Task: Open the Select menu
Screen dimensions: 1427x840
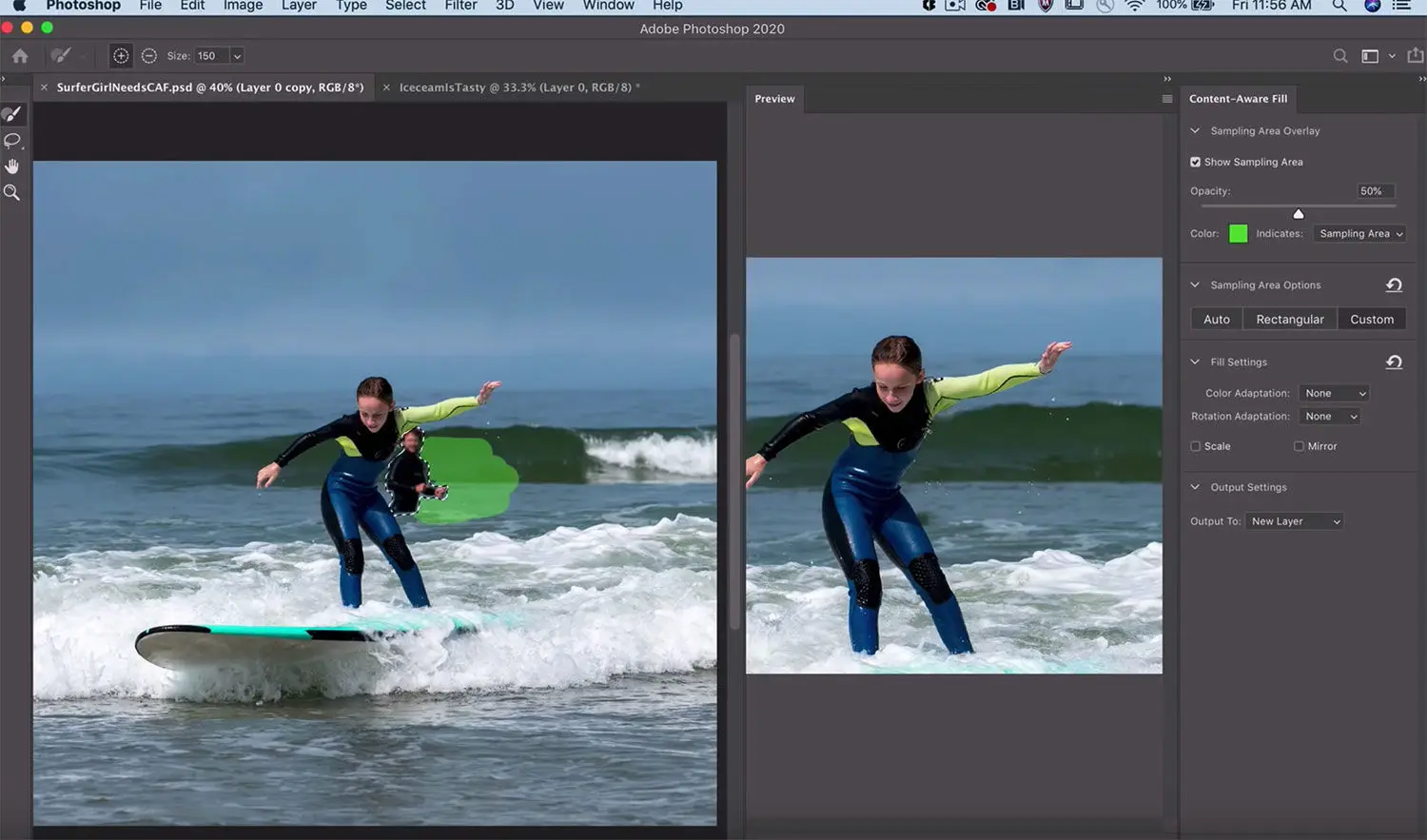Action: [404, 6]
